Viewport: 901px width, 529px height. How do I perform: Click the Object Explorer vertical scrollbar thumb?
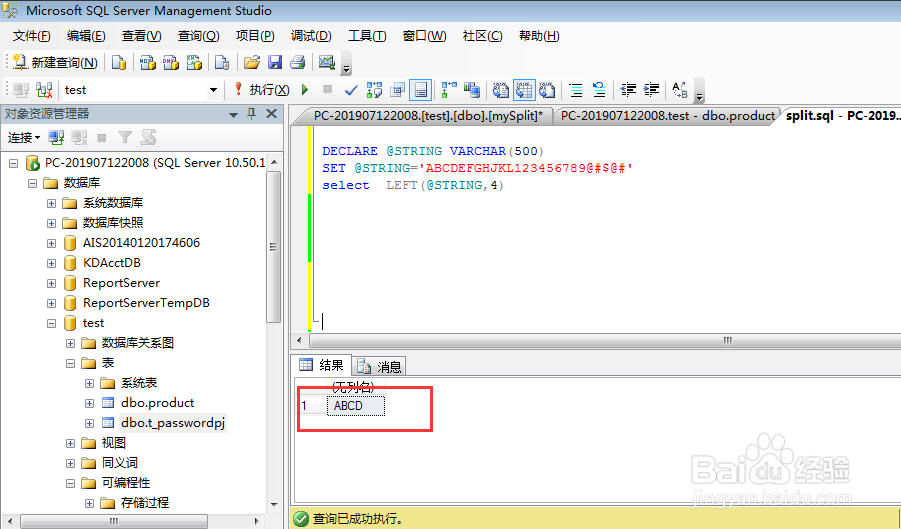click(274, 247)
